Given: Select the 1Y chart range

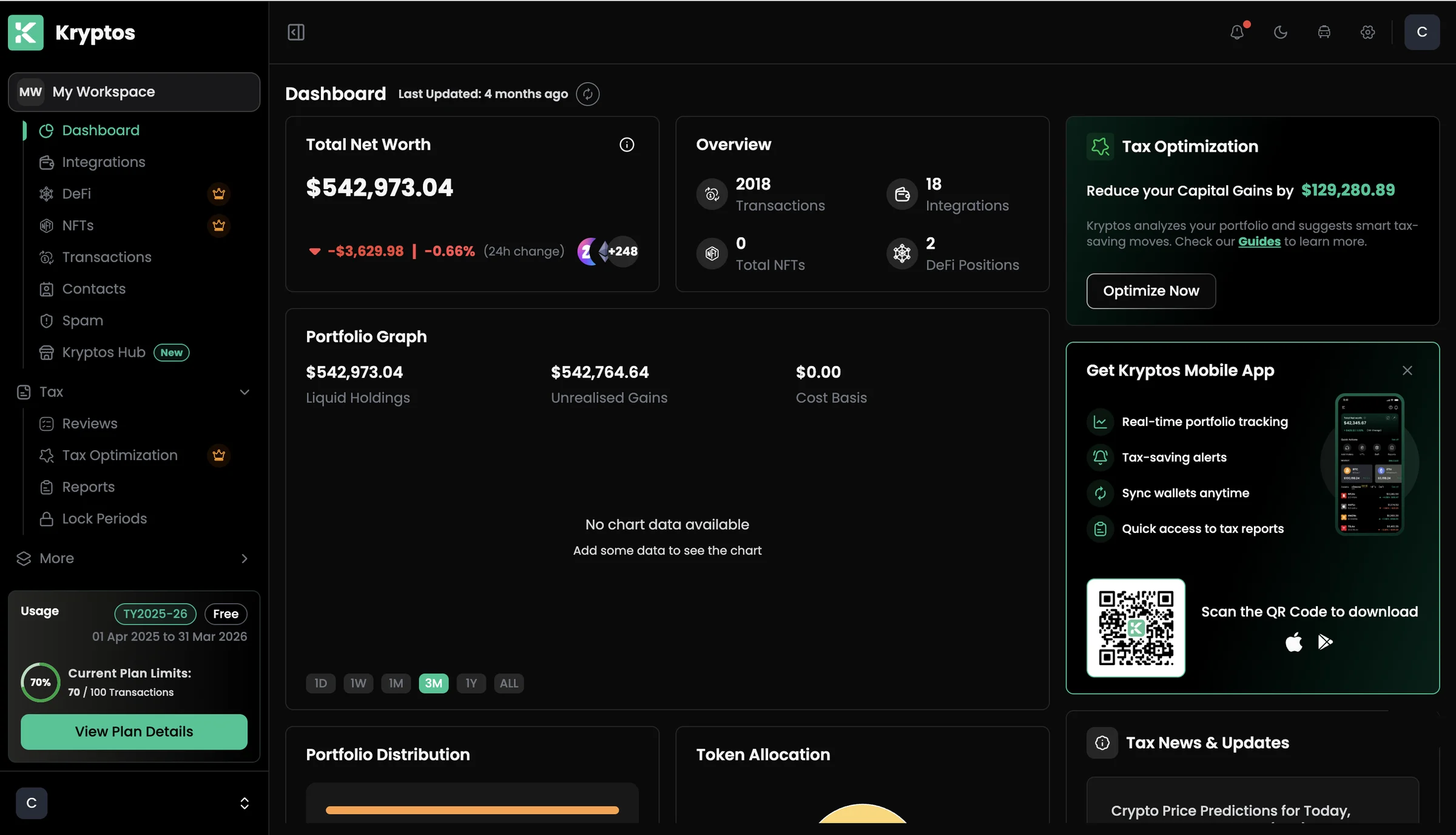Looking at the screenshot, I should point(471,683).
